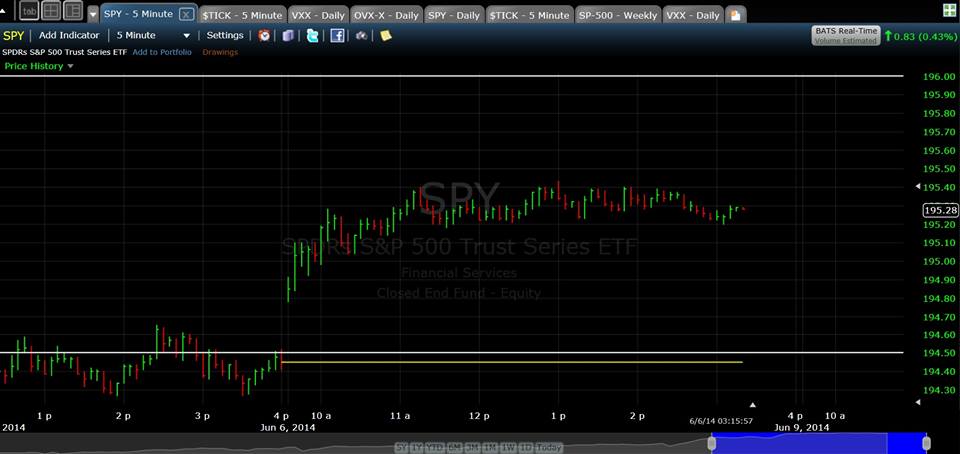This screenshot has width=960, height=454.
Task: Select the white line at the 194.50 level
Action: pyautogui.click(x=451, y=352)
